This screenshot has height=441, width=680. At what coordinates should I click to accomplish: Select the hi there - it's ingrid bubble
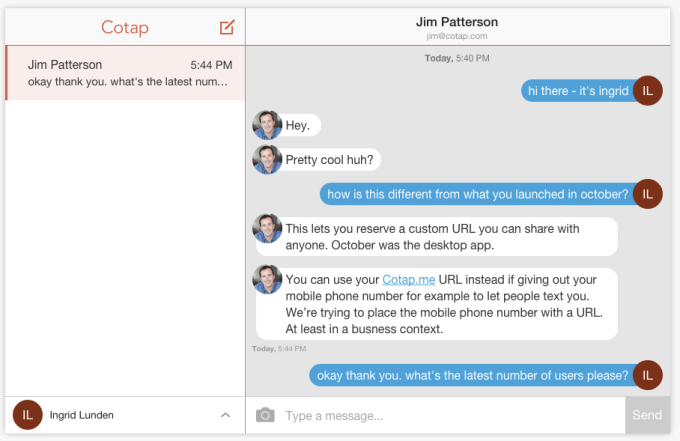coord(578,91)
